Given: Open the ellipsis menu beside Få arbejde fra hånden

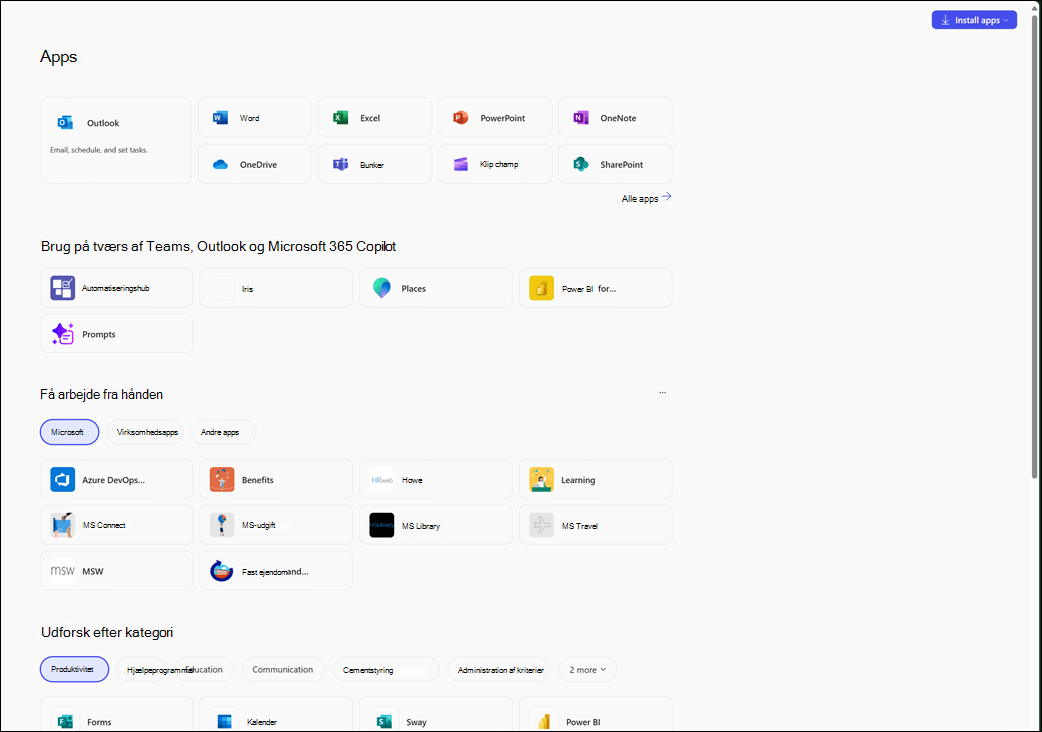Looking at the screenshot, I should (x=663, y=393).
